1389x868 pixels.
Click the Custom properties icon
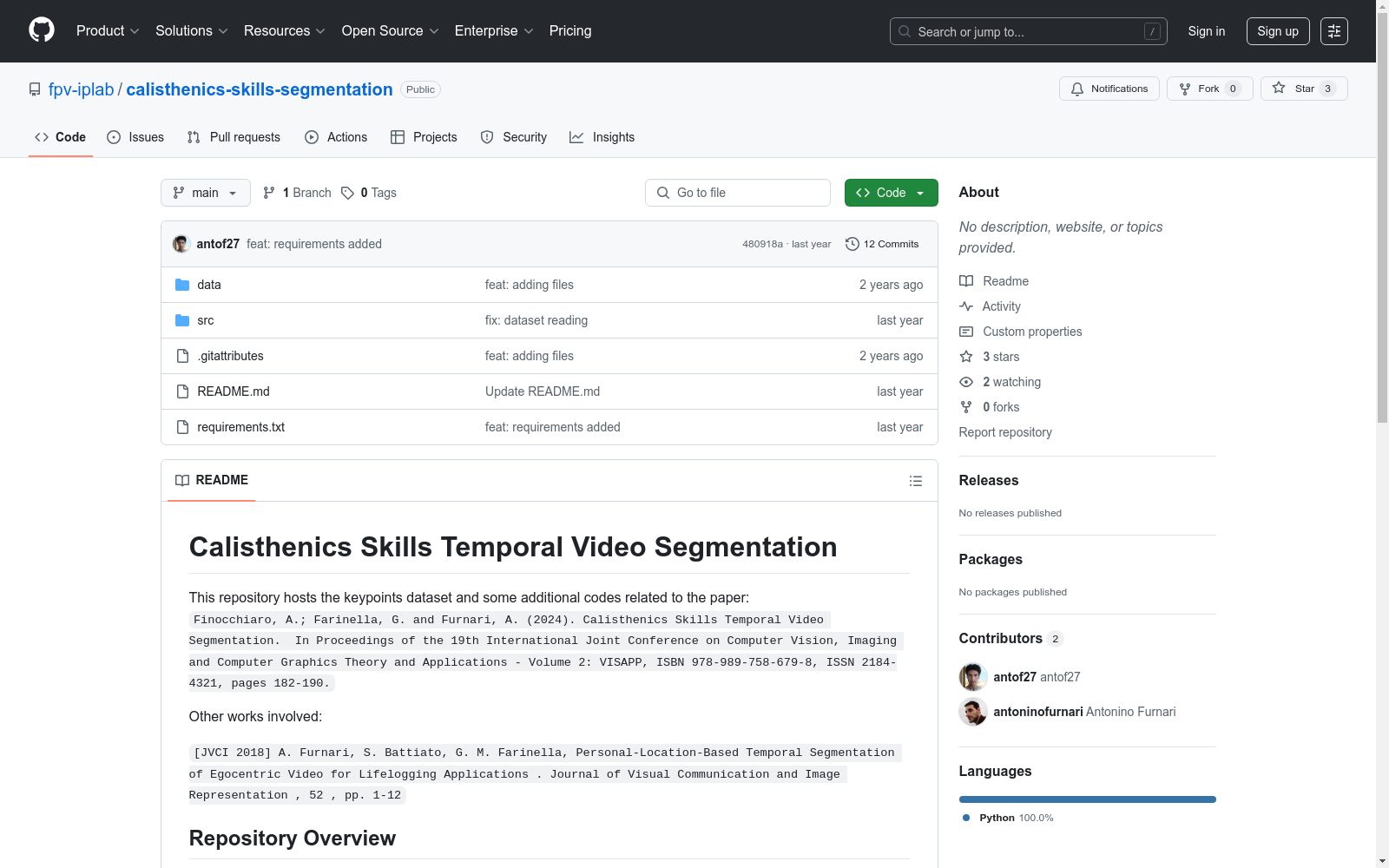point(966,332)
